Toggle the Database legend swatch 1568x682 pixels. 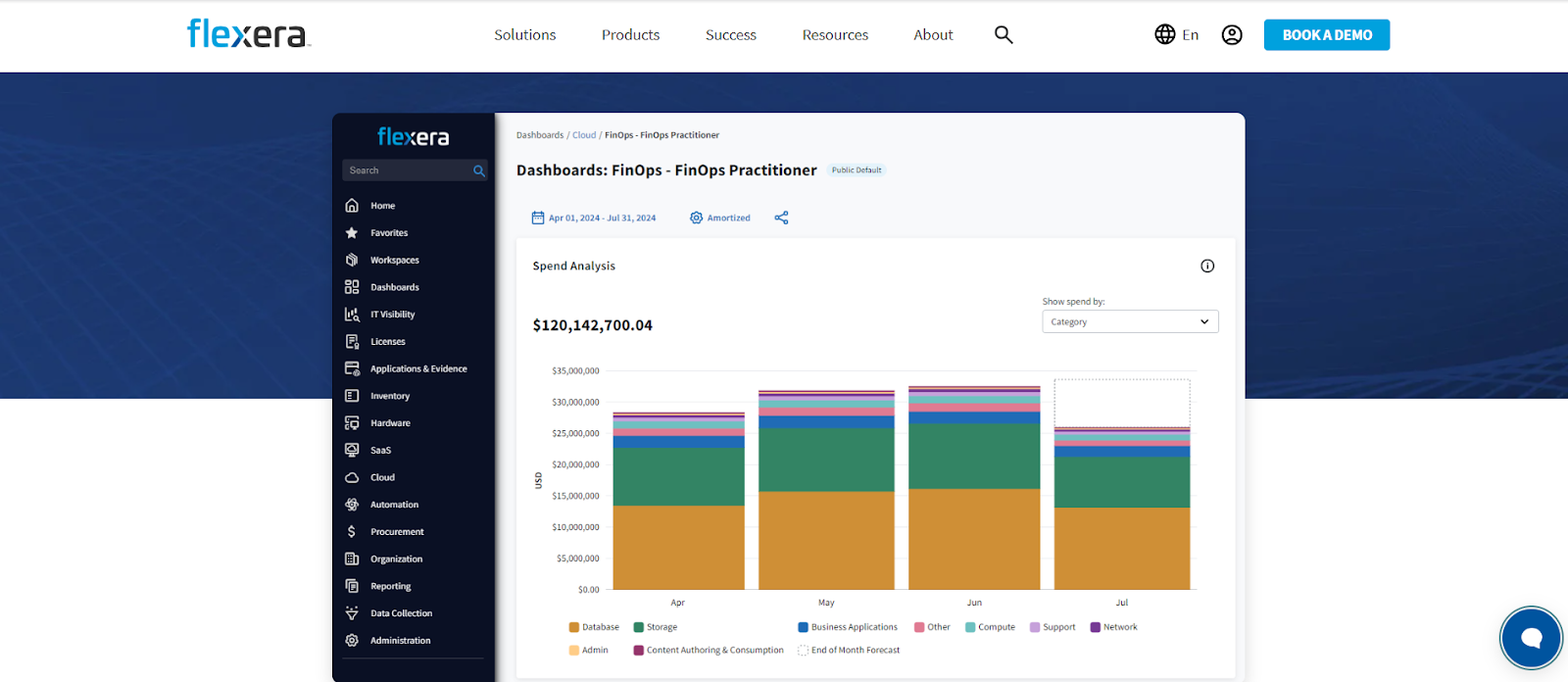(573, 627)
